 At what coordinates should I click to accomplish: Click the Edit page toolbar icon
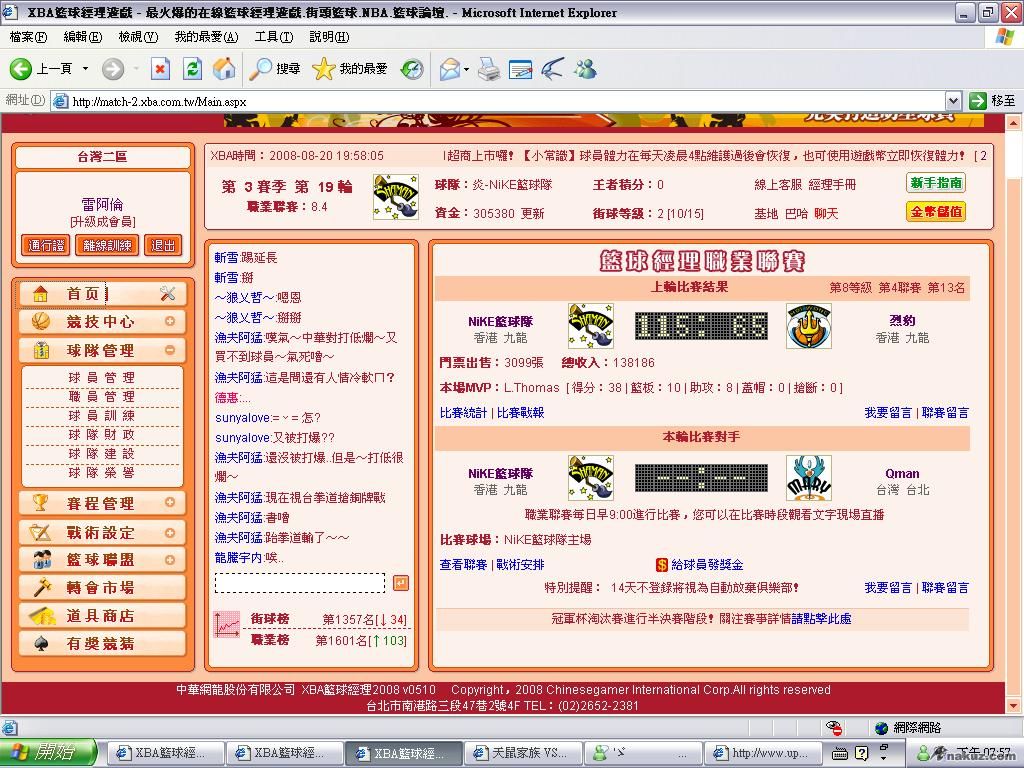[x=520, y=69]
